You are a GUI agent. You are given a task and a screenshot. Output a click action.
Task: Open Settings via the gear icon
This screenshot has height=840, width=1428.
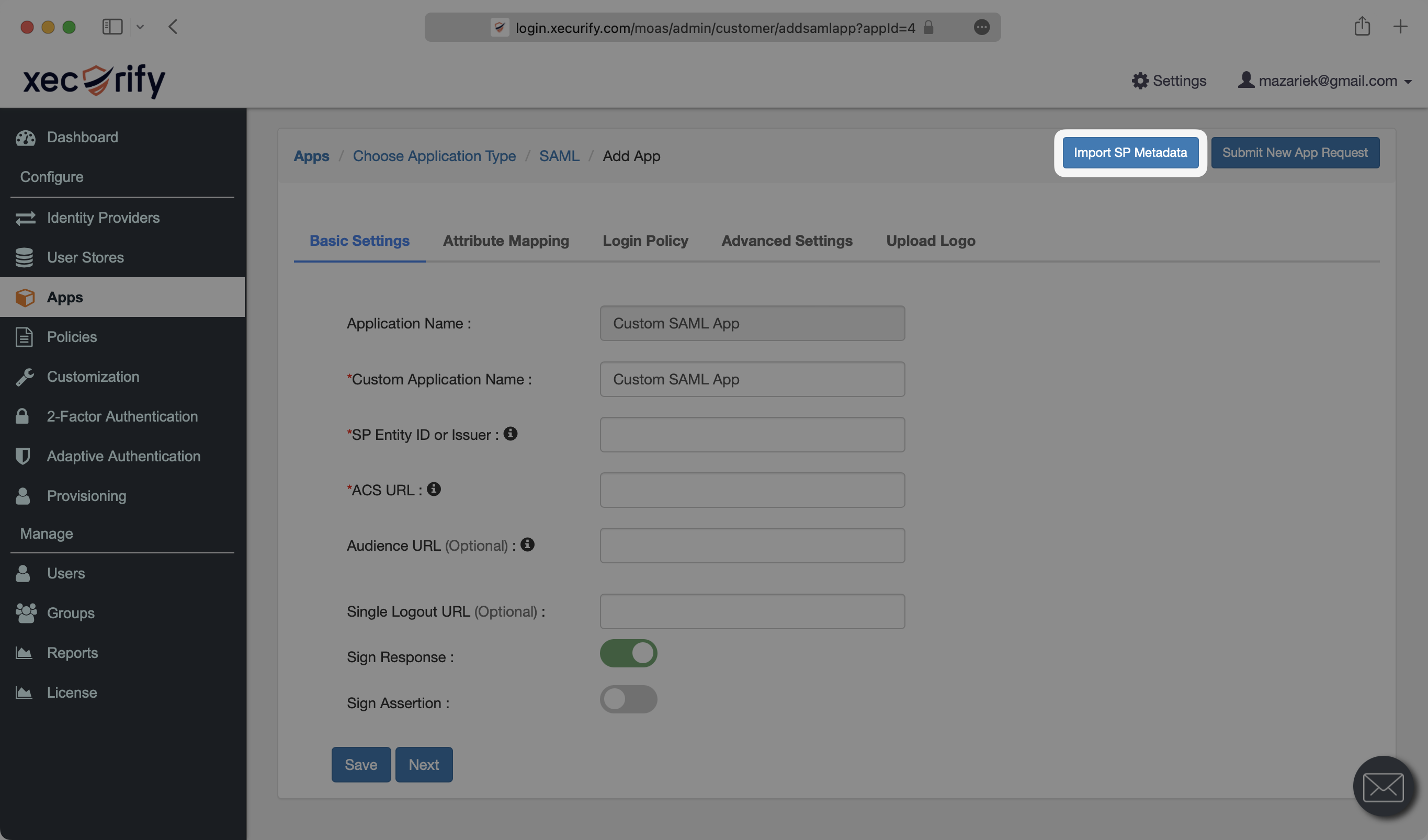point(1140,81)
